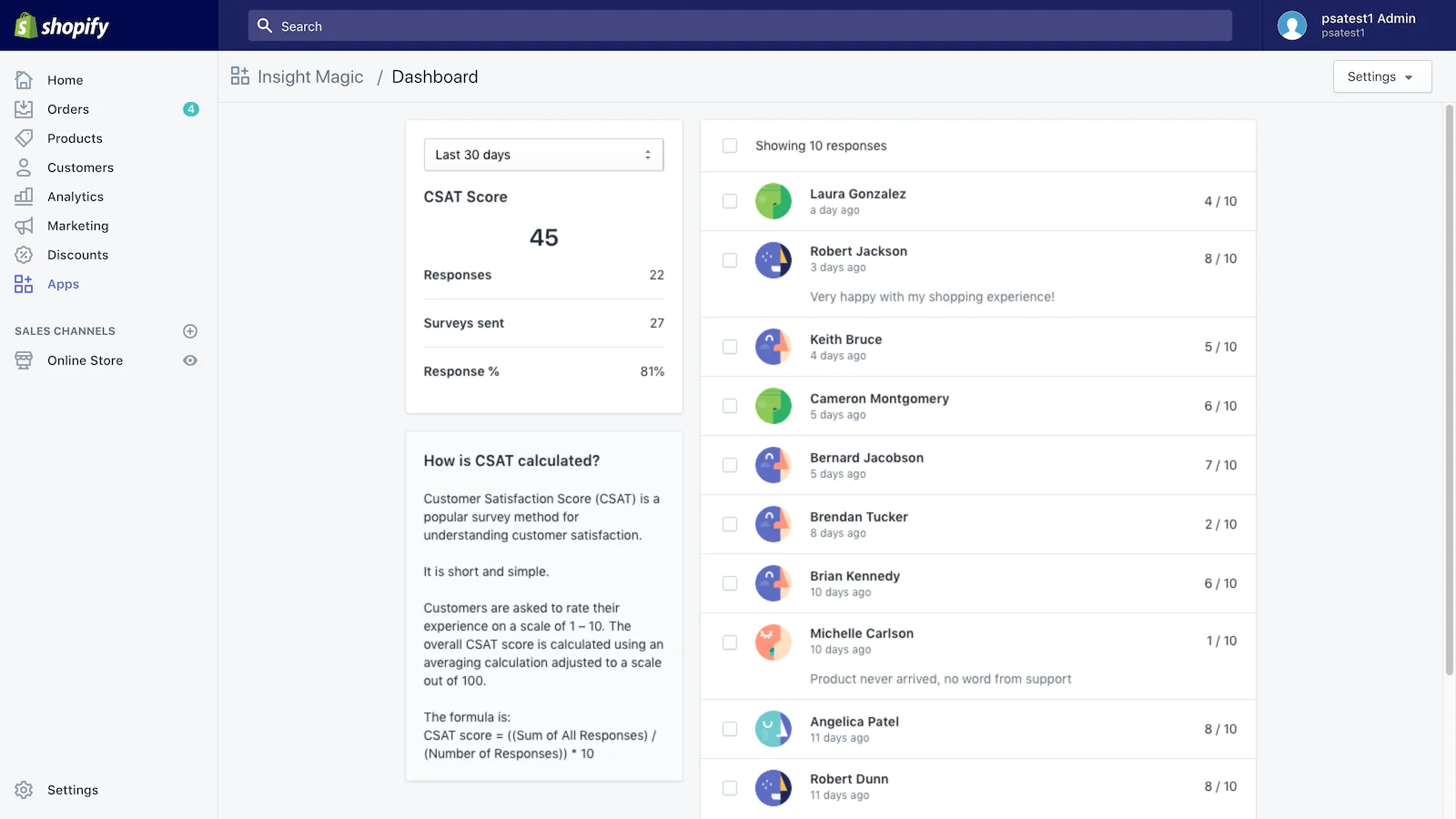Click the Discounts badge icon
The height and width of the screenshot is (819, 1456).
coord(24,255)
